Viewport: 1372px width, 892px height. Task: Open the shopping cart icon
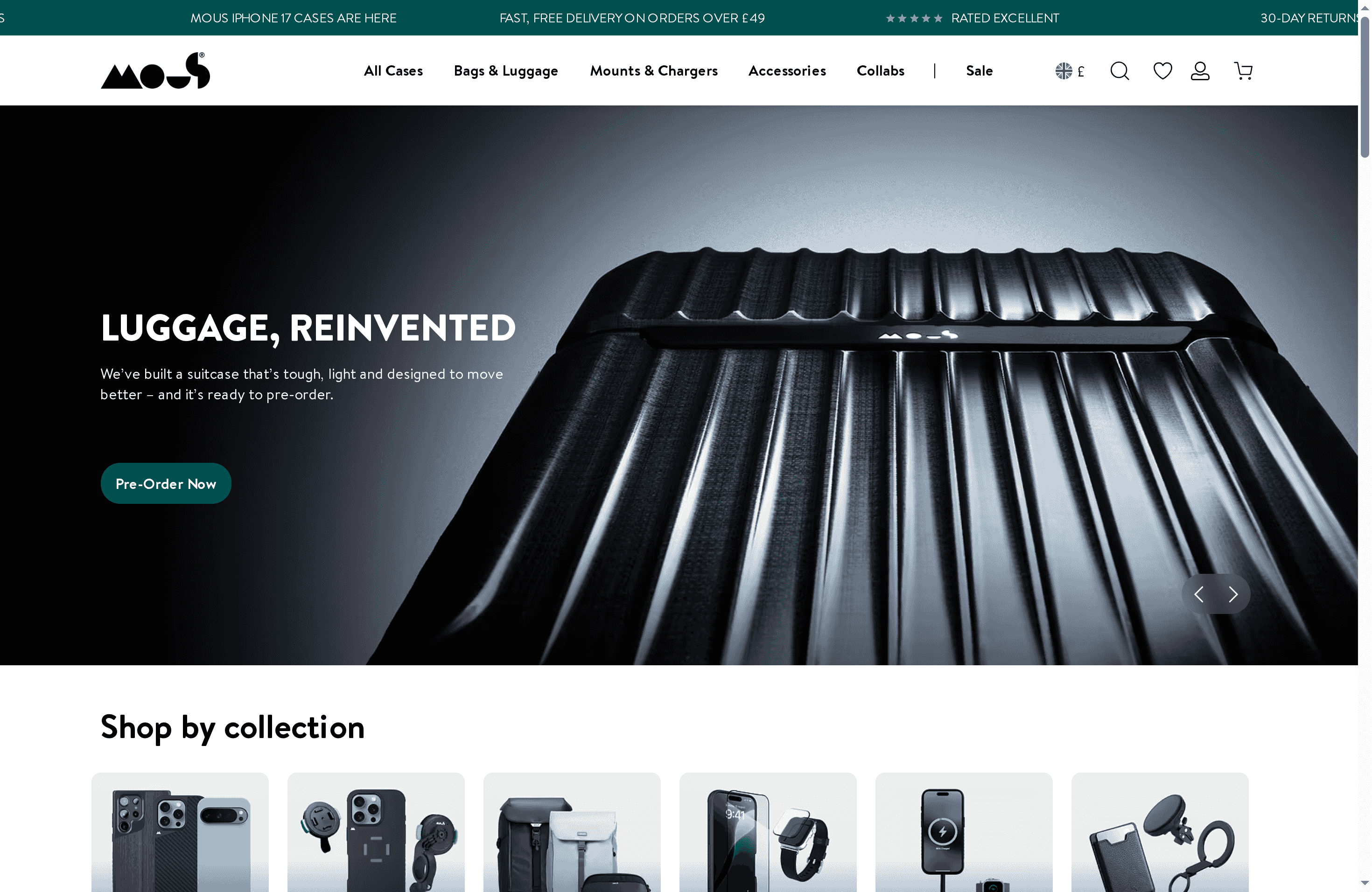click(x=1243, y=70)
